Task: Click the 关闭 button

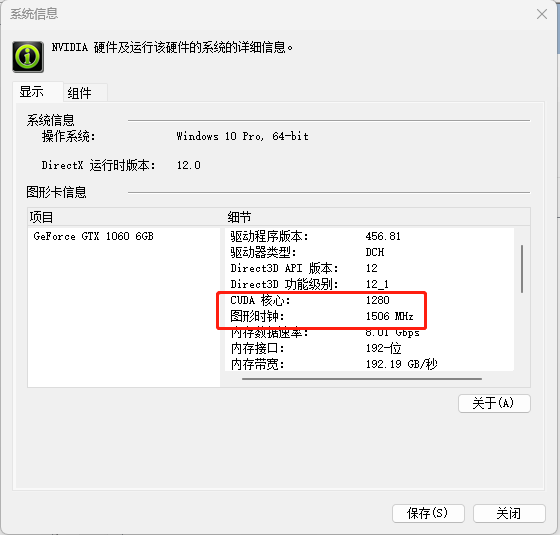Action: (509, 513)
